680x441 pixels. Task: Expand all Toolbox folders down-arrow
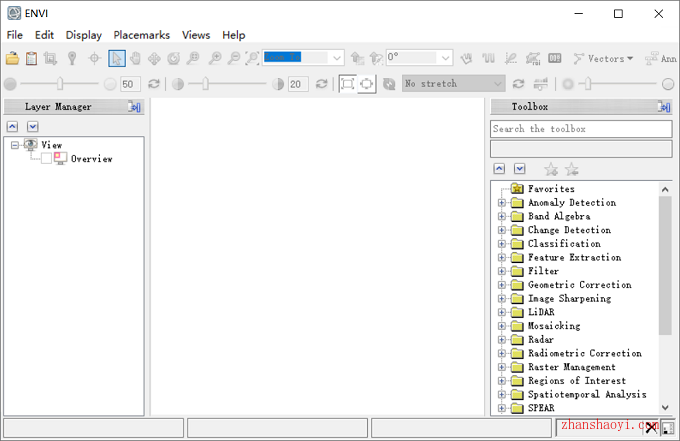520,169
